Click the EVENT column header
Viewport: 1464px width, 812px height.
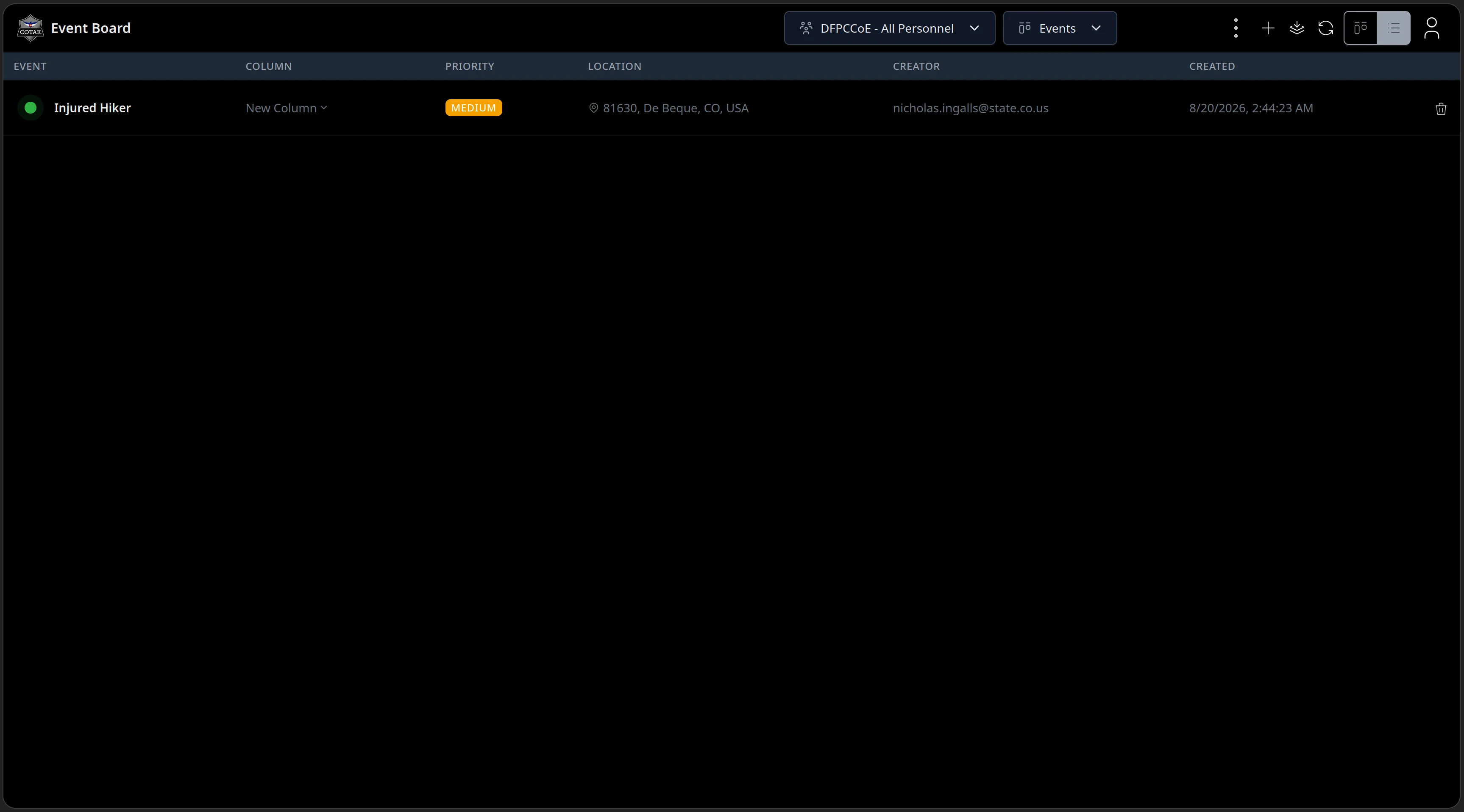[30, 66]
